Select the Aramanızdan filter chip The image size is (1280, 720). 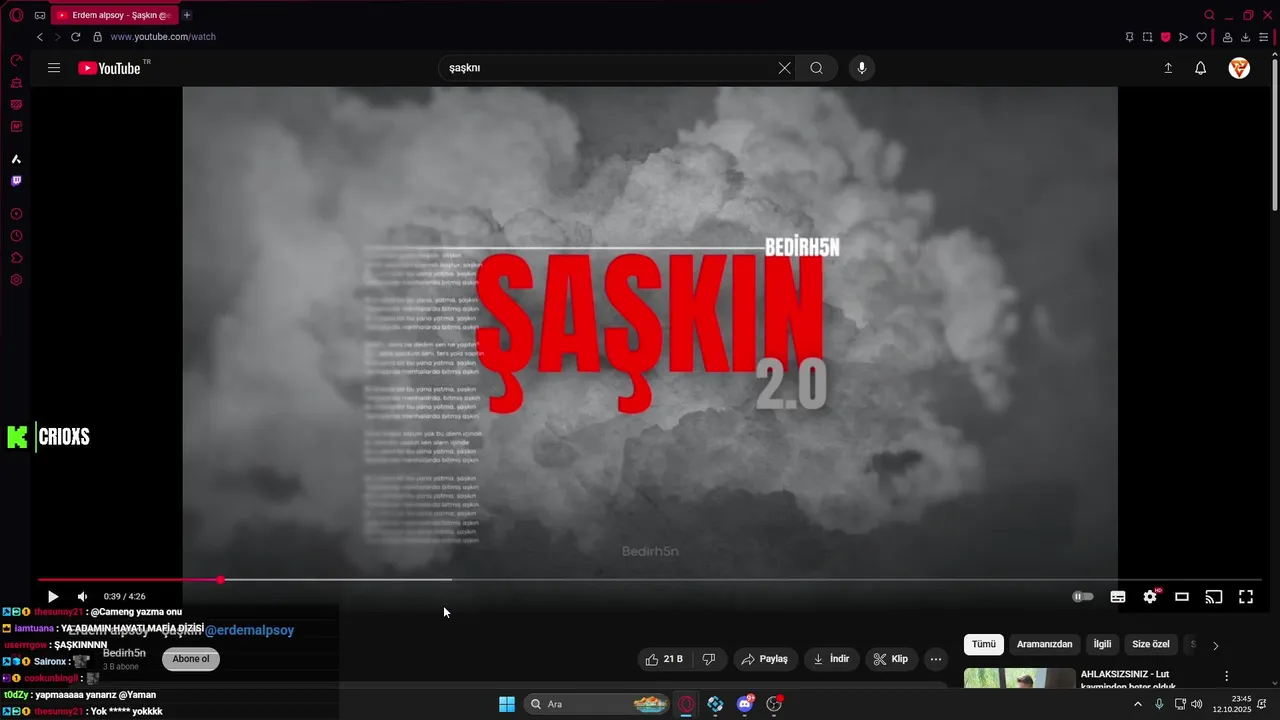coord(1044,645)
